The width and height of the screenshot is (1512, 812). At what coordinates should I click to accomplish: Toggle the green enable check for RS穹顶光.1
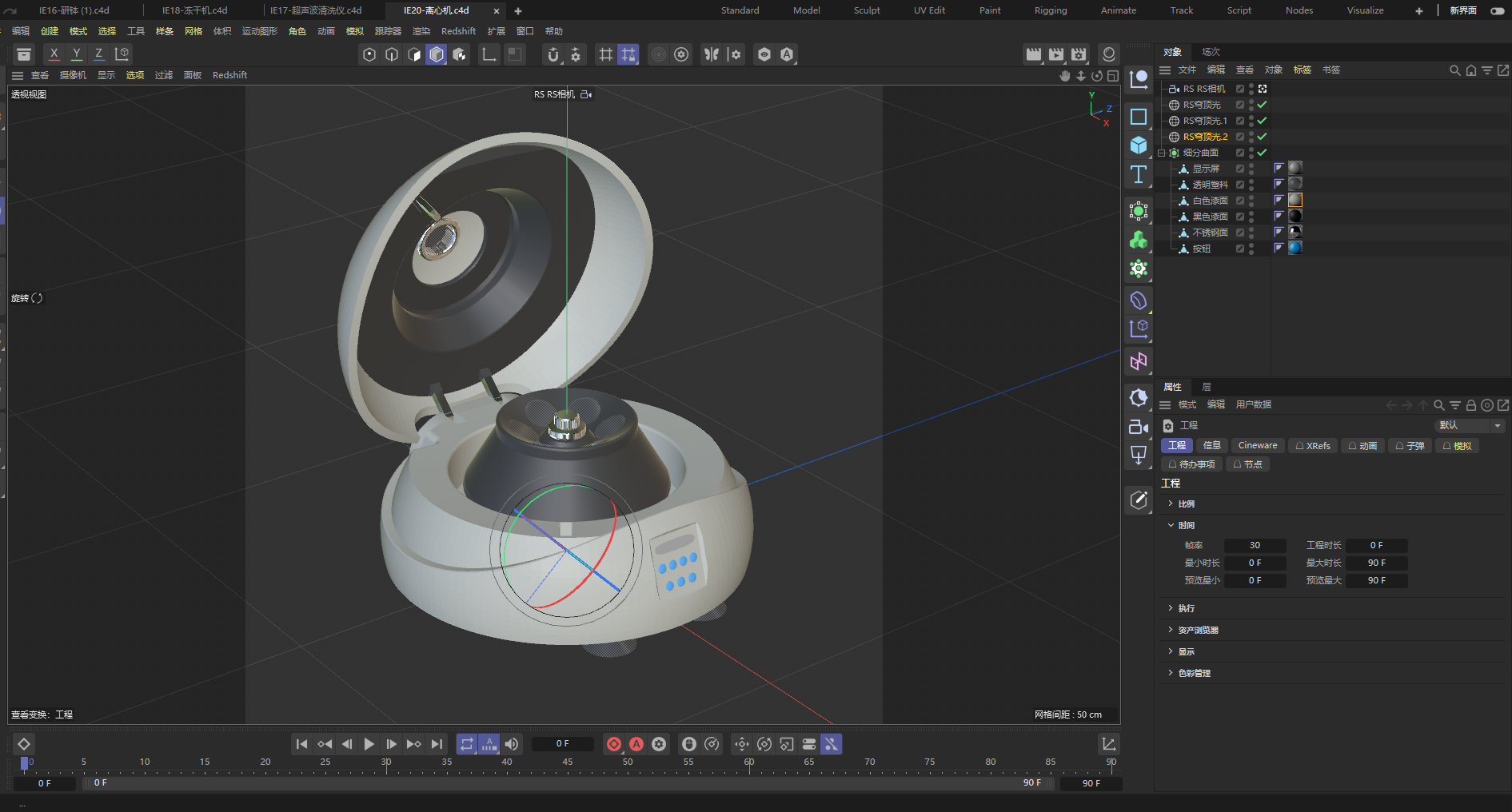(x=1262, y=121)
